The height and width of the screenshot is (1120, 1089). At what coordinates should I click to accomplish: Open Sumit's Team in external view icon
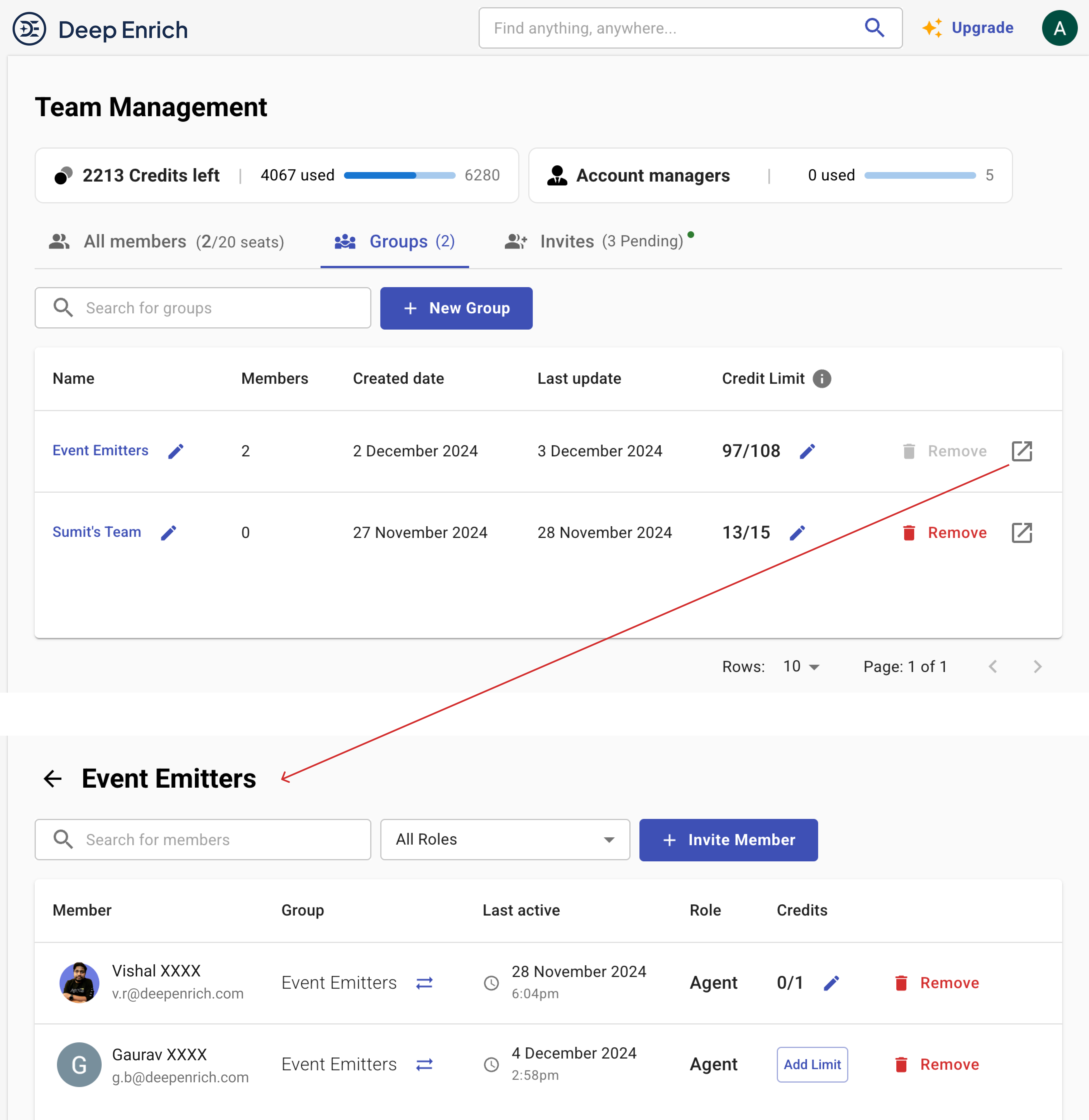click(1021, 533)
